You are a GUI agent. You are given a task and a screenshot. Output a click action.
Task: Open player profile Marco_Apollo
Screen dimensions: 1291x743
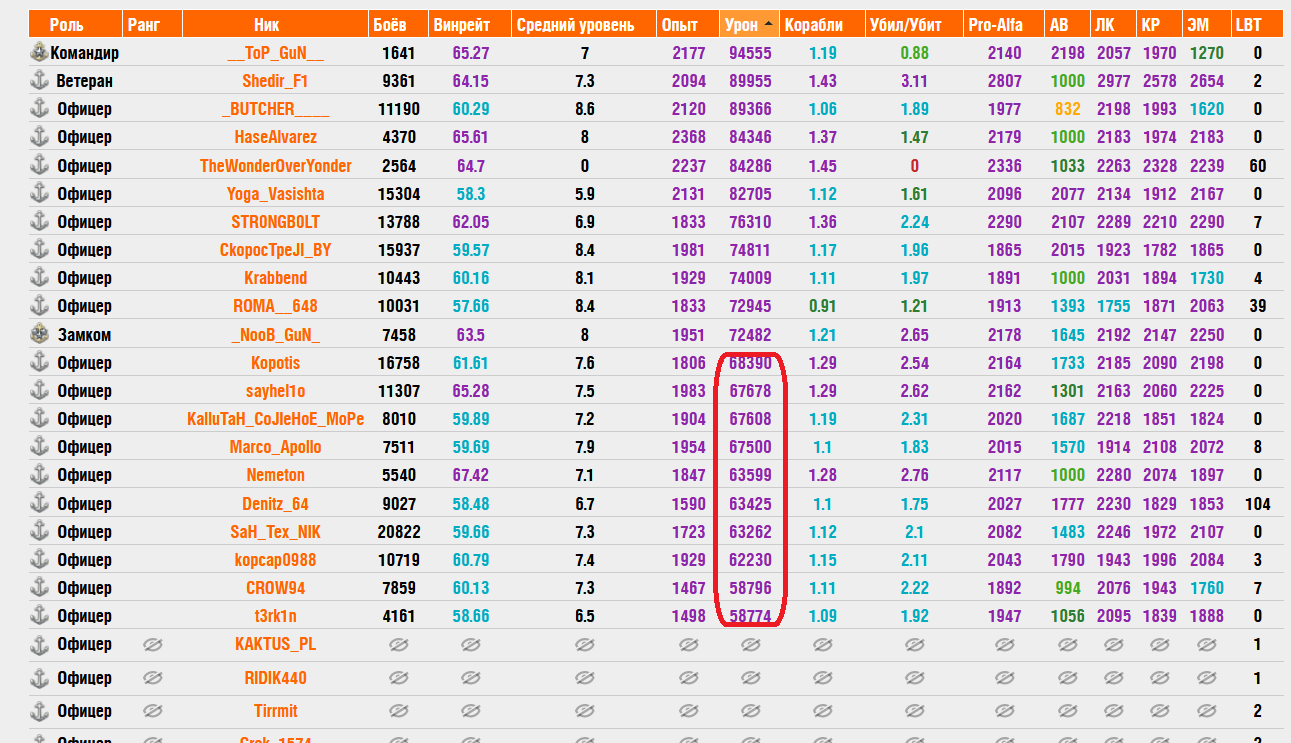275,447
